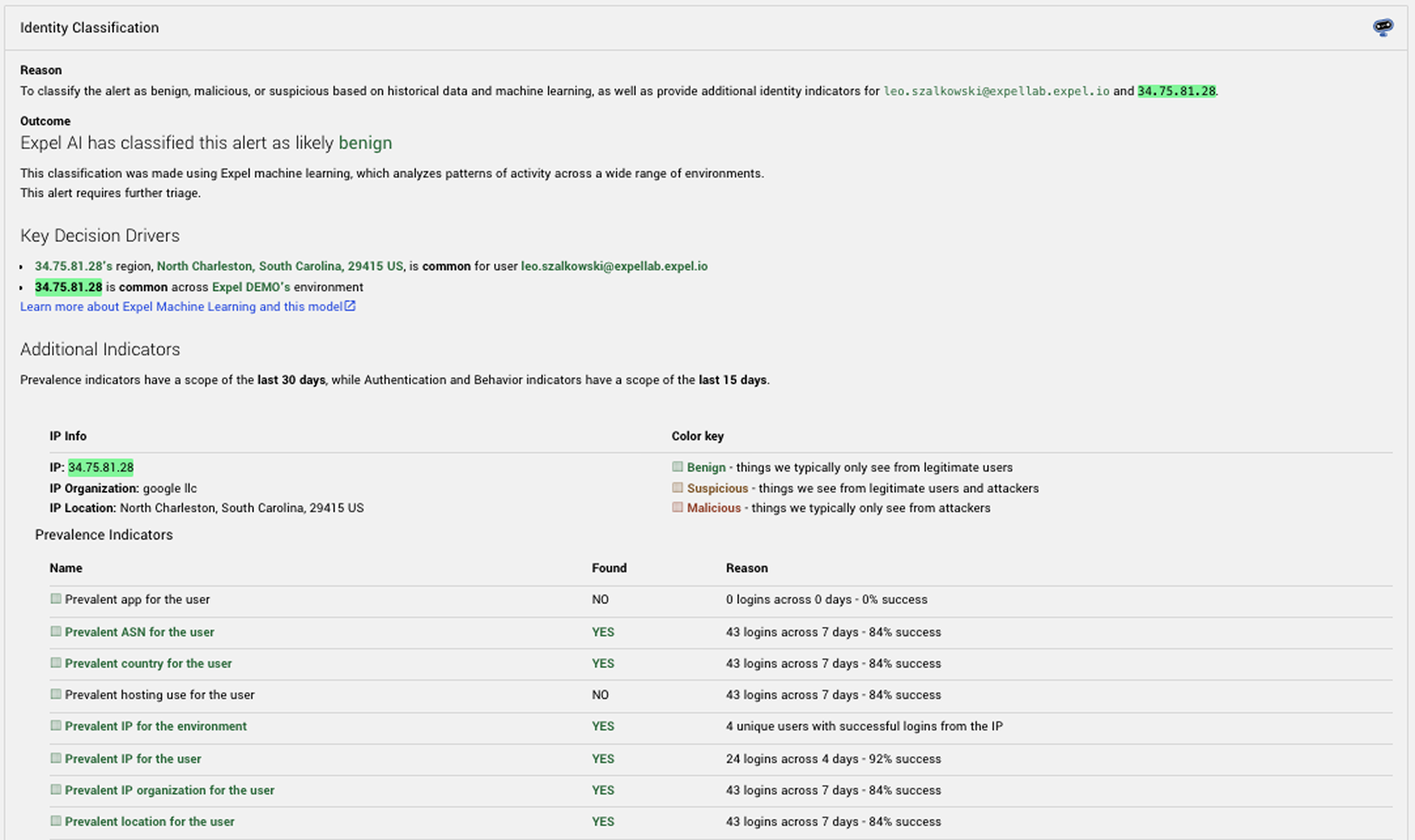Click the Reason column header in the table

tap(747, 568)
